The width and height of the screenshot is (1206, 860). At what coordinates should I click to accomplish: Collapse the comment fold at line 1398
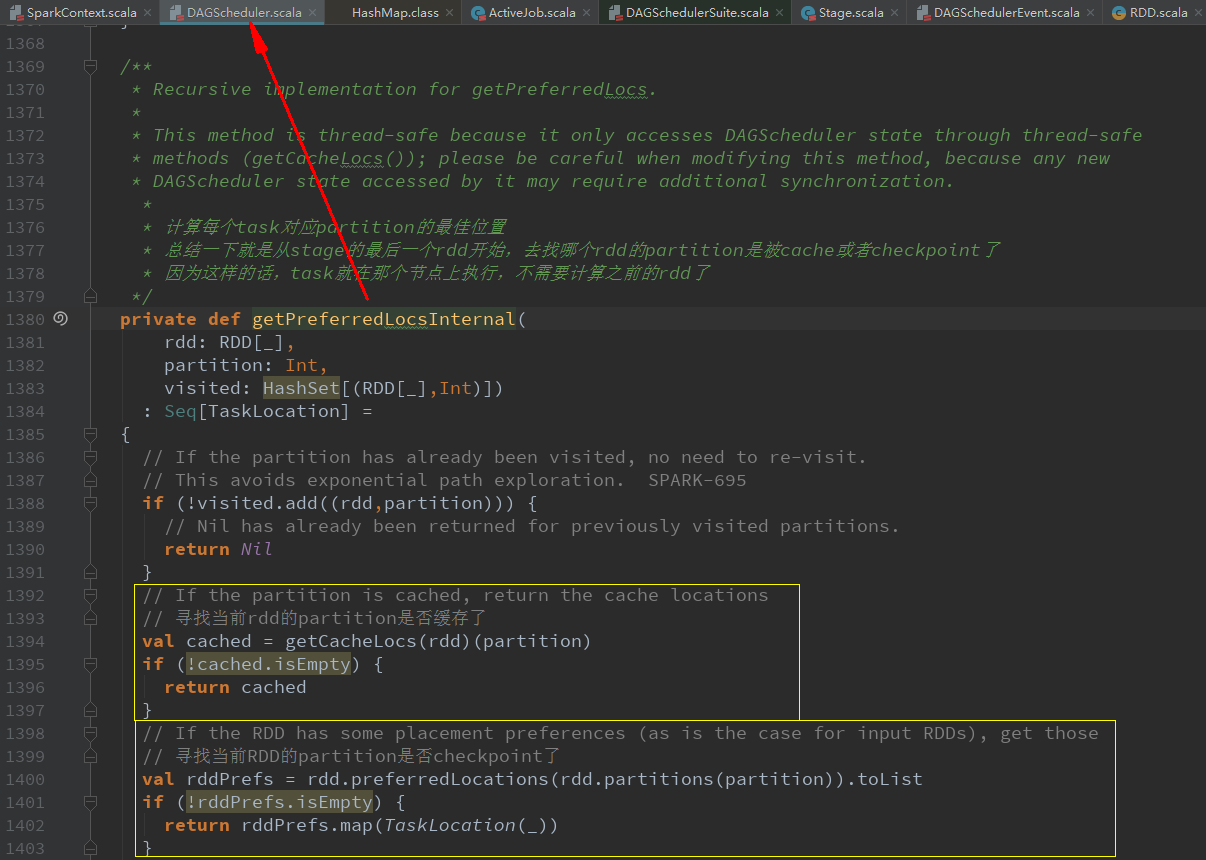pos(91,733)
